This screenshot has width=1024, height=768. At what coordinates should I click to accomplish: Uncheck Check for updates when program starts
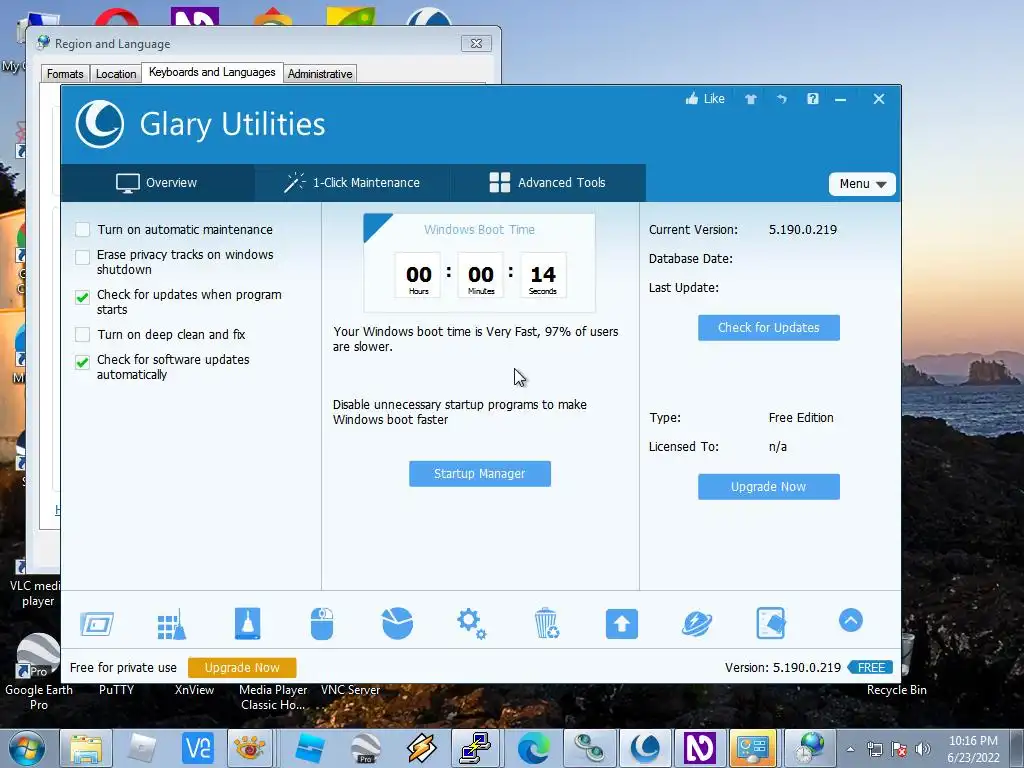(x=82, y=297)
